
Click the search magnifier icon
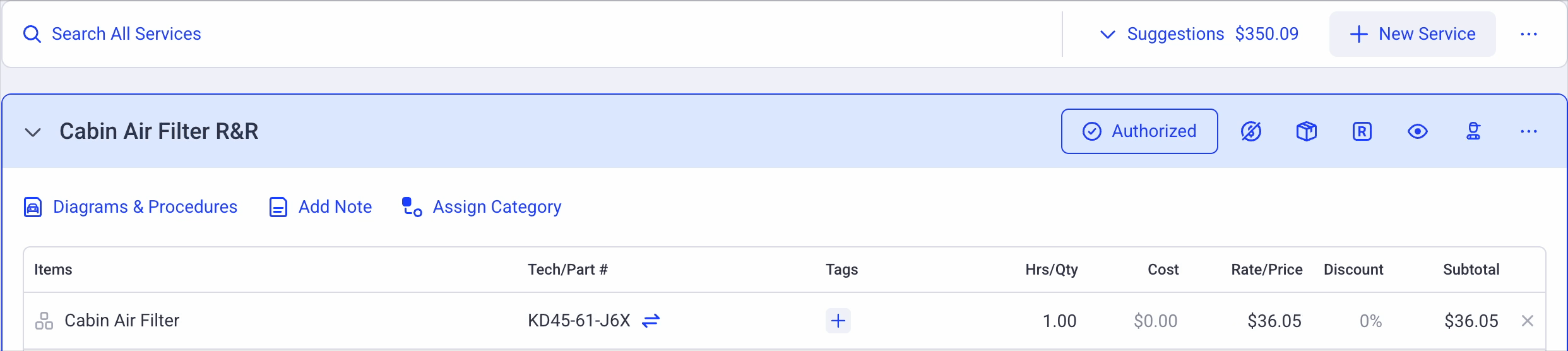coord(32,34)
